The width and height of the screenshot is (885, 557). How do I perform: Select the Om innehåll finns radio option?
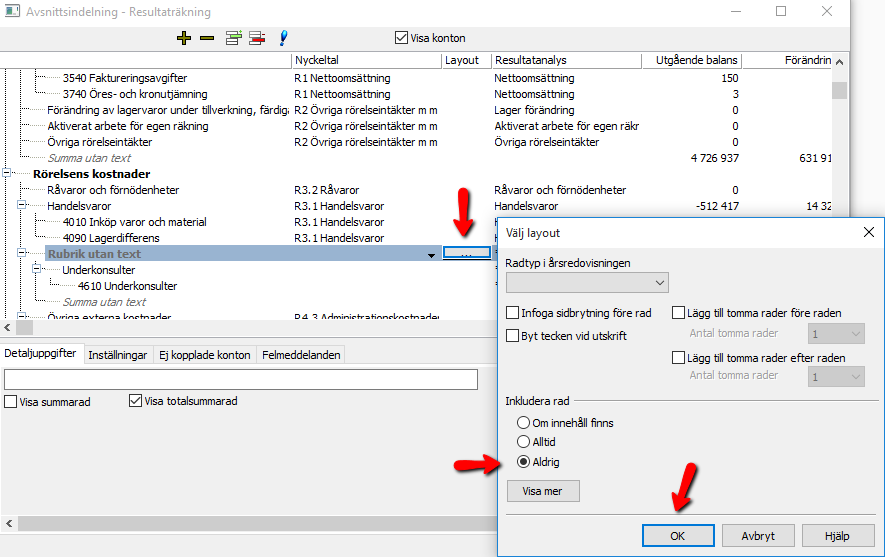click(523, 423)
